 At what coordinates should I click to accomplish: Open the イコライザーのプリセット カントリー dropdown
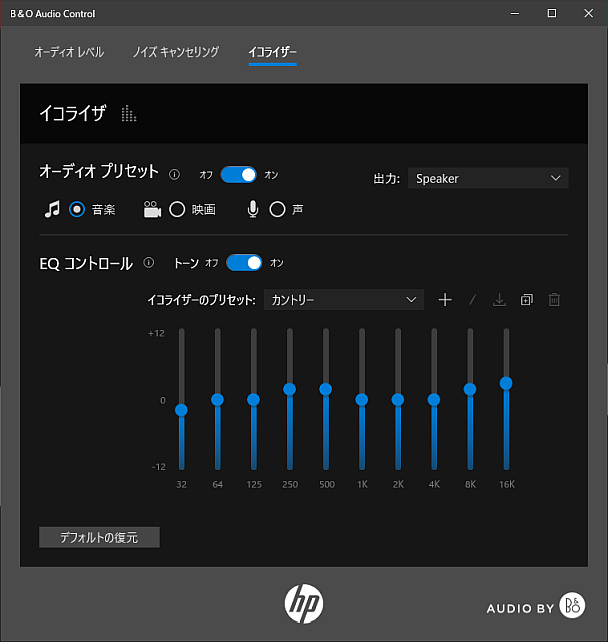click(x=344, y=300)
